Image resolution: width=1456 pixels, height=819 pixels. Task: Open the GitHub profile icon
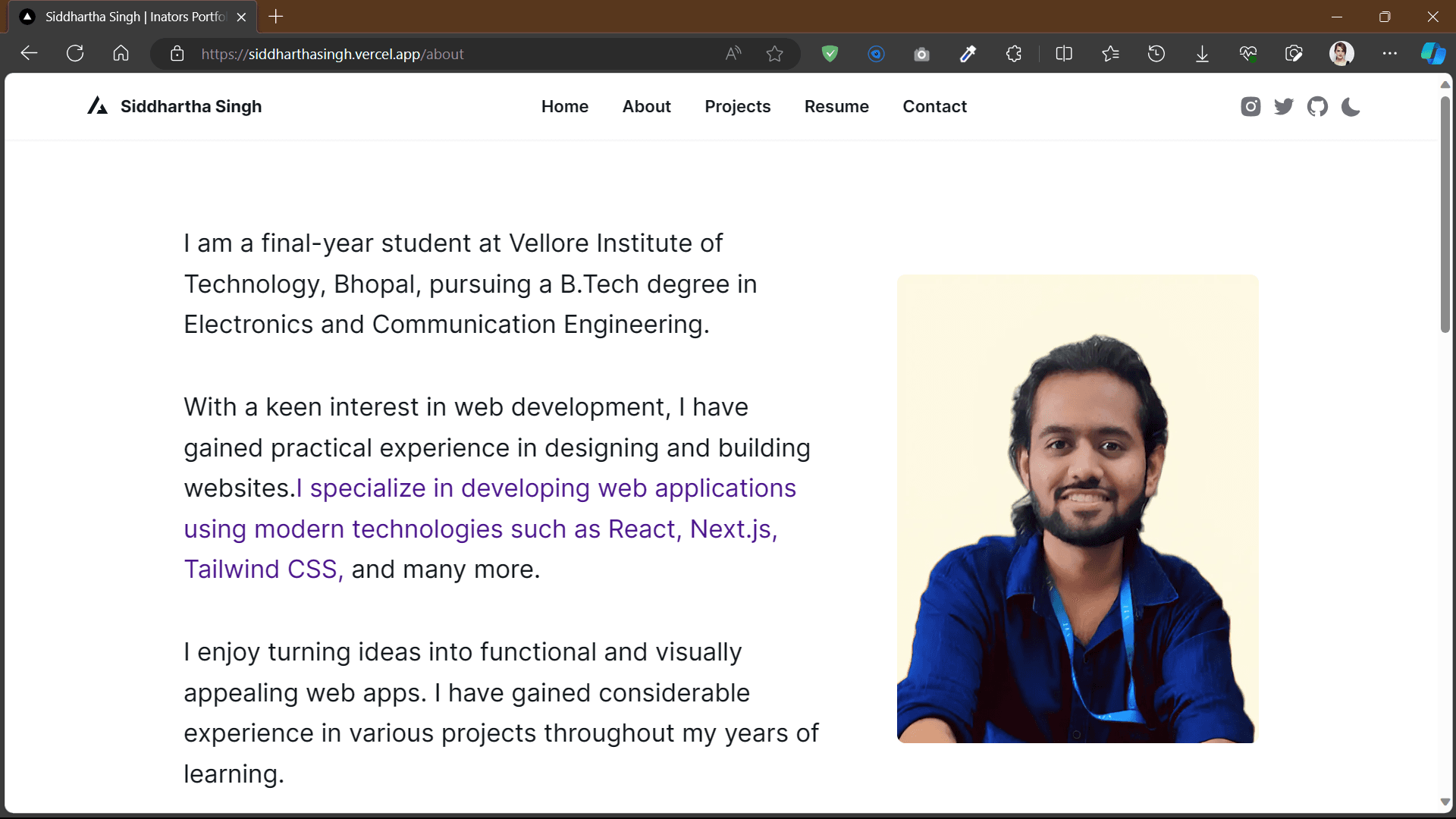click(1317, 107)
